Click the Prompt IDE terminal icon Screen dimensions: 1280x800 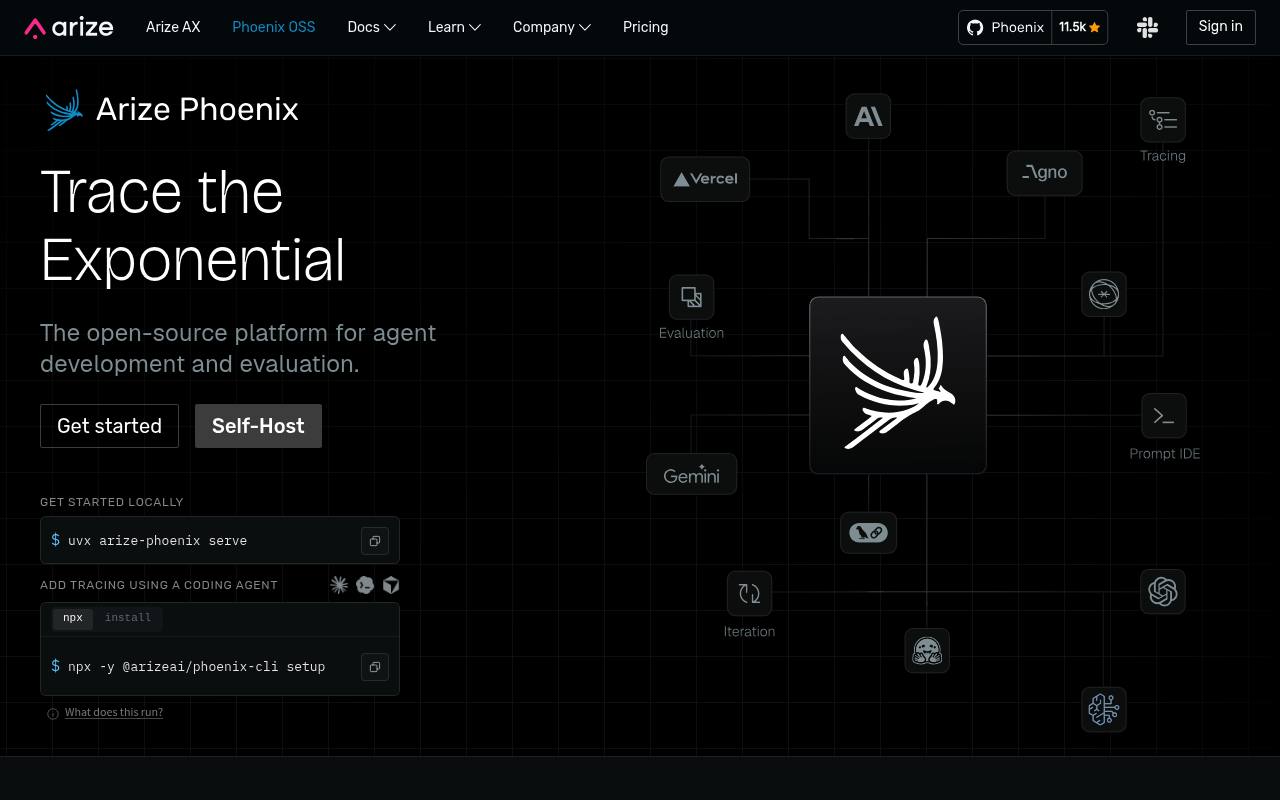[1164, 416]
